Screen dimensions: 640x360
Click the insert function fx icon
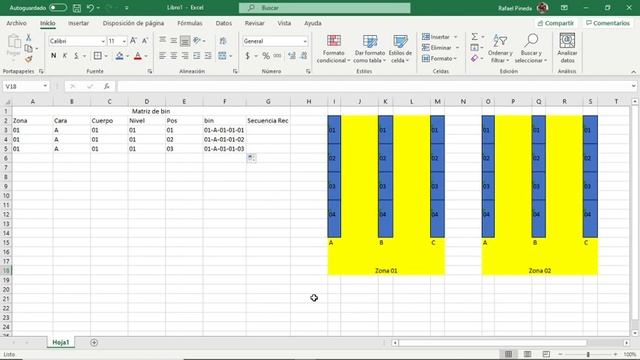[x=107, y=86]
